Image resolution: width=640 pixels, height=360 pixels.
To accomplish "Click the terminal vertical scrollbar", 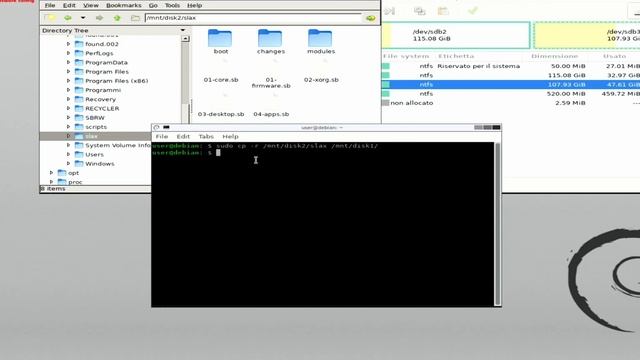I will click(x=498, y=224).
